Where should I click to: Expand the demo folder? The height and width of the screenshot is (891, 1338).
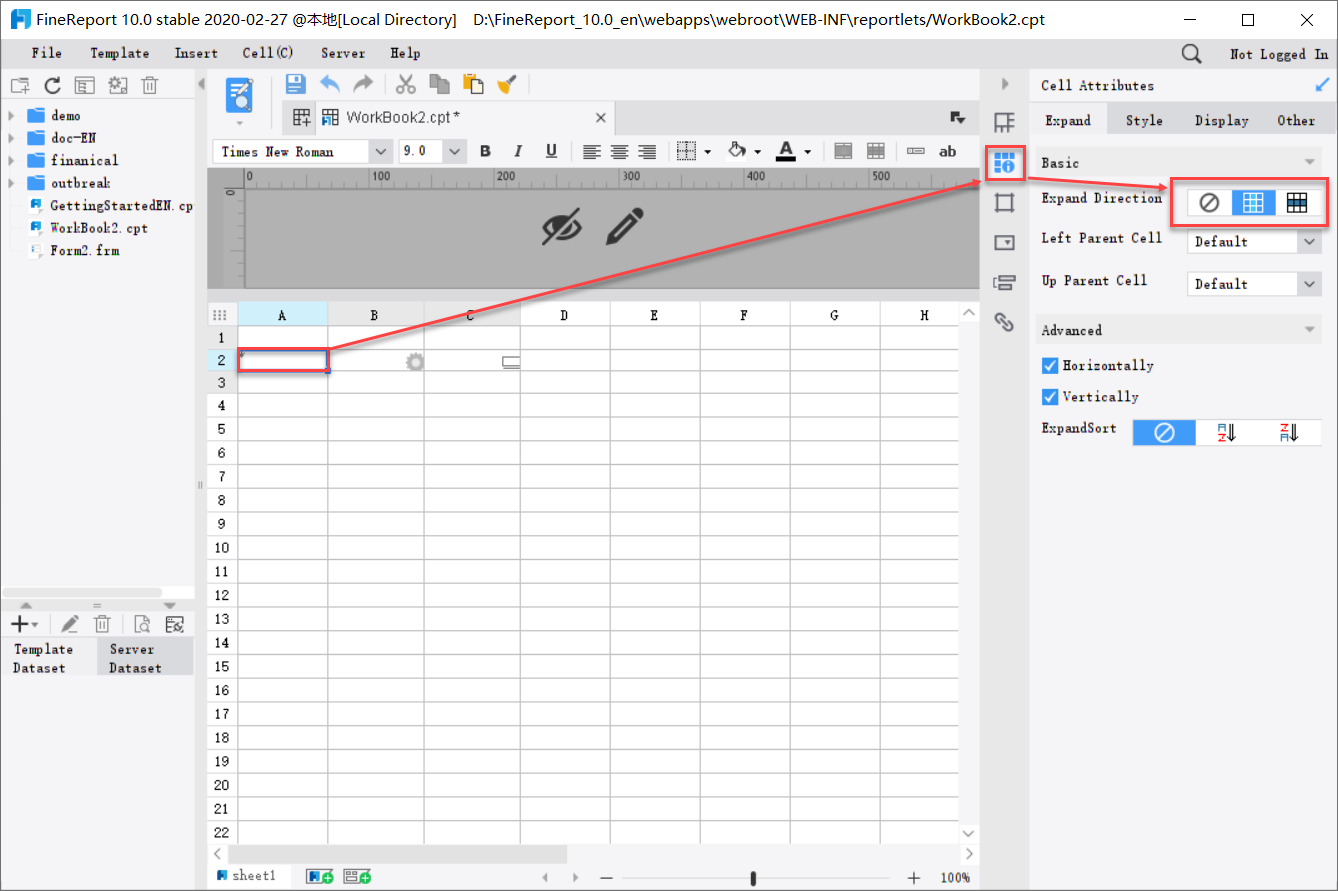(x=11, y=116)
